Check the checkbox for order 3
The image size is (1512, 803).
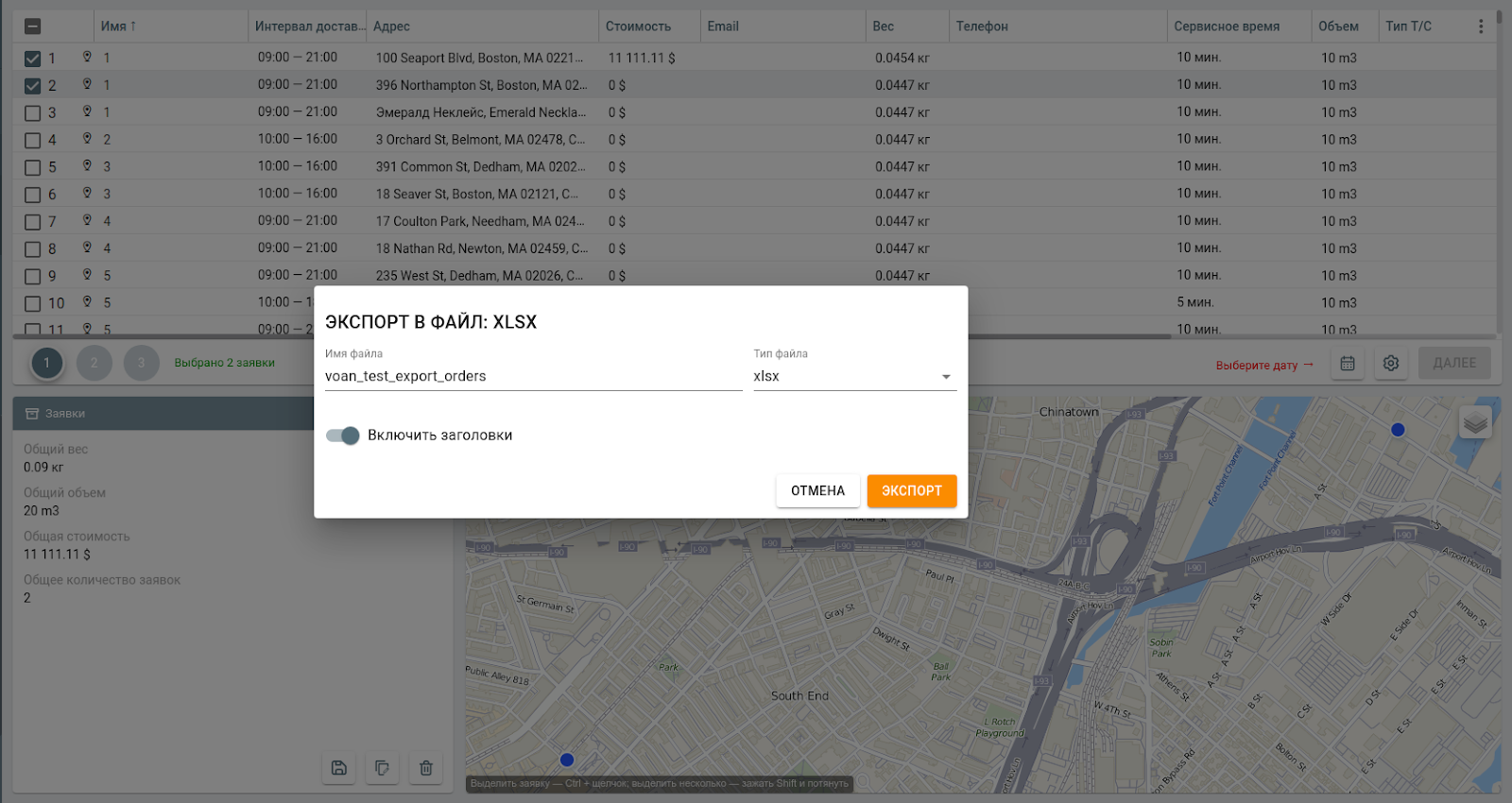pyautogui.click(x=32, y=113)
